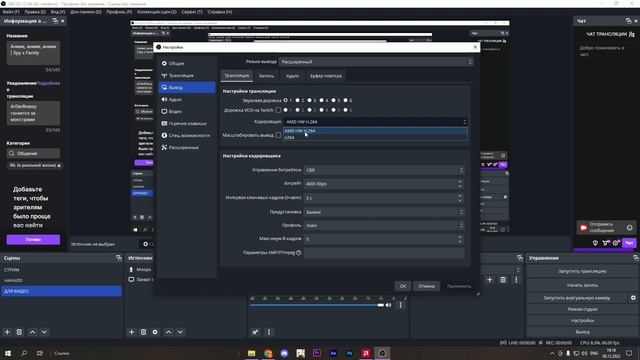Image resolution: width=640 pixels, height=360 pixels.
Task: Switch to the Audio (Аудио) output tab
Action: point(292,76)
